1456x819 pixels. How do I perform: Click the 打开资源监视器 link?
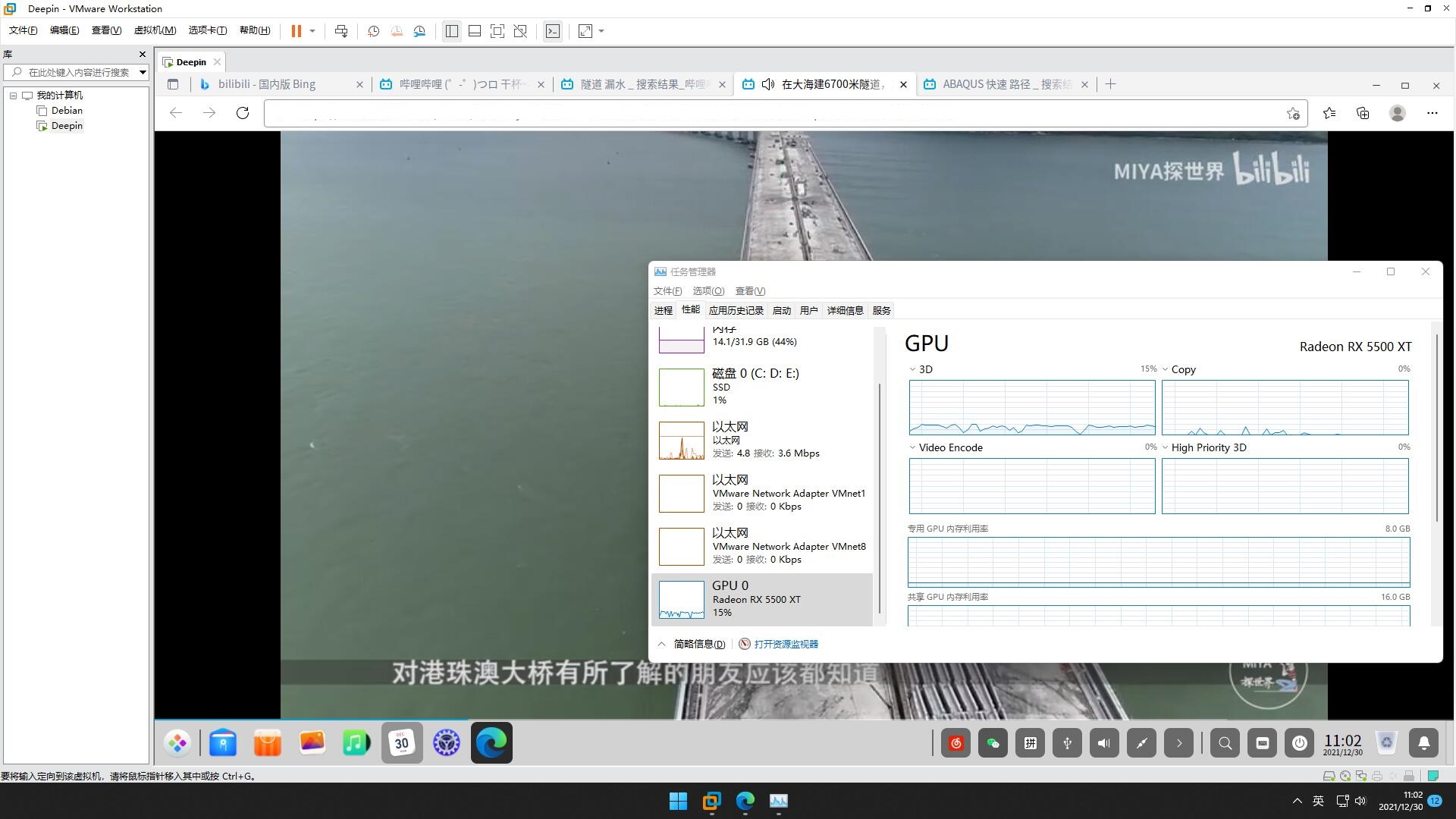[786, 644]
